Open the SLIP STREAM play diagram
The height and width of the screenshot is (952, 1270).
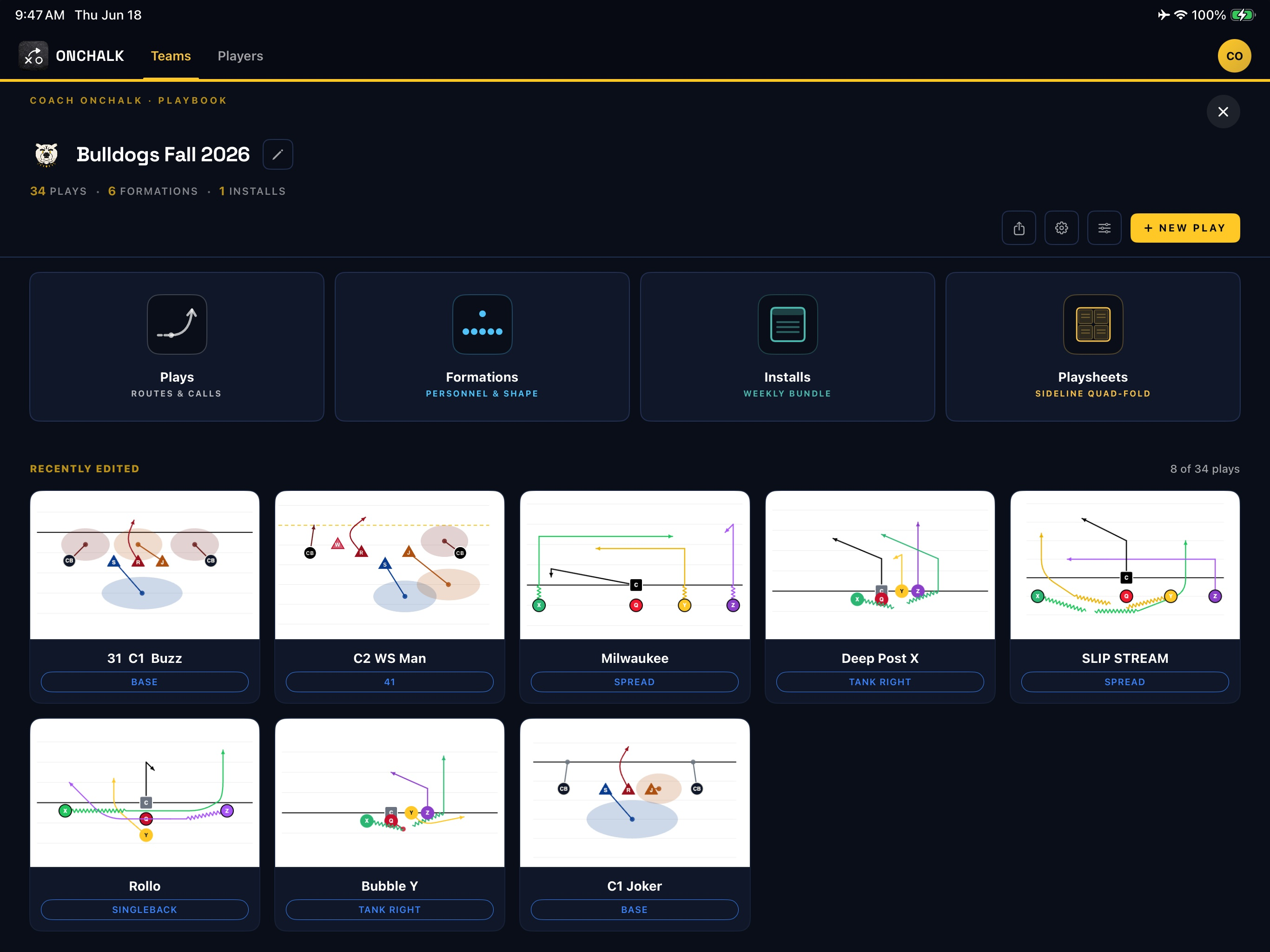1125,565
